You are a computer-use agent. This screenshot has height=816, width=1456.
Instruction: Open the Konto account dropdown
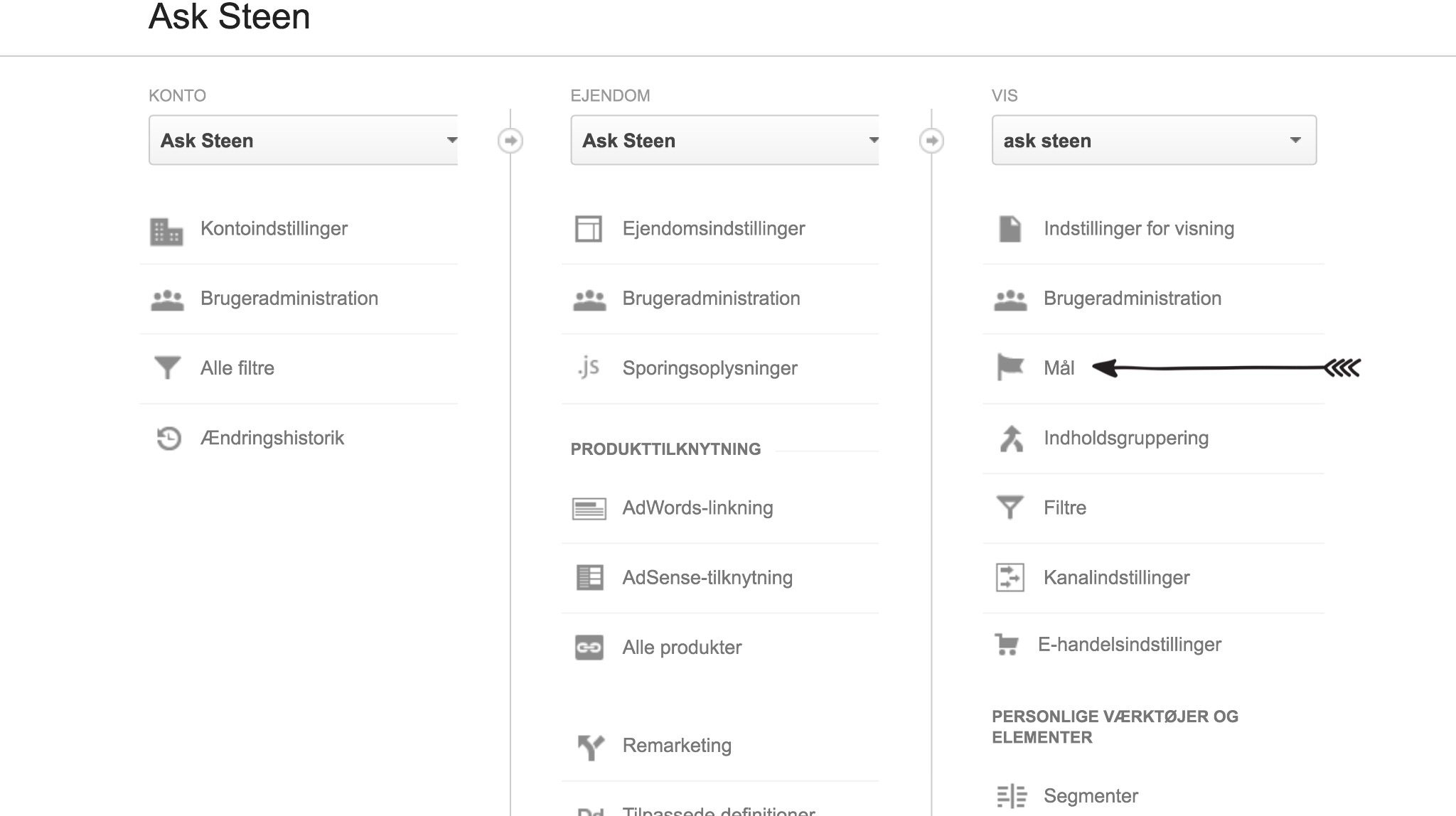304,140
